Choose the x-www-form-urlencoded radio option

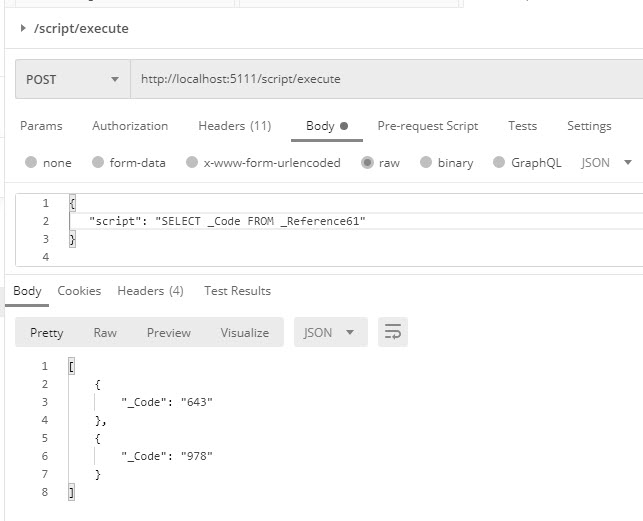pos(192,162)
